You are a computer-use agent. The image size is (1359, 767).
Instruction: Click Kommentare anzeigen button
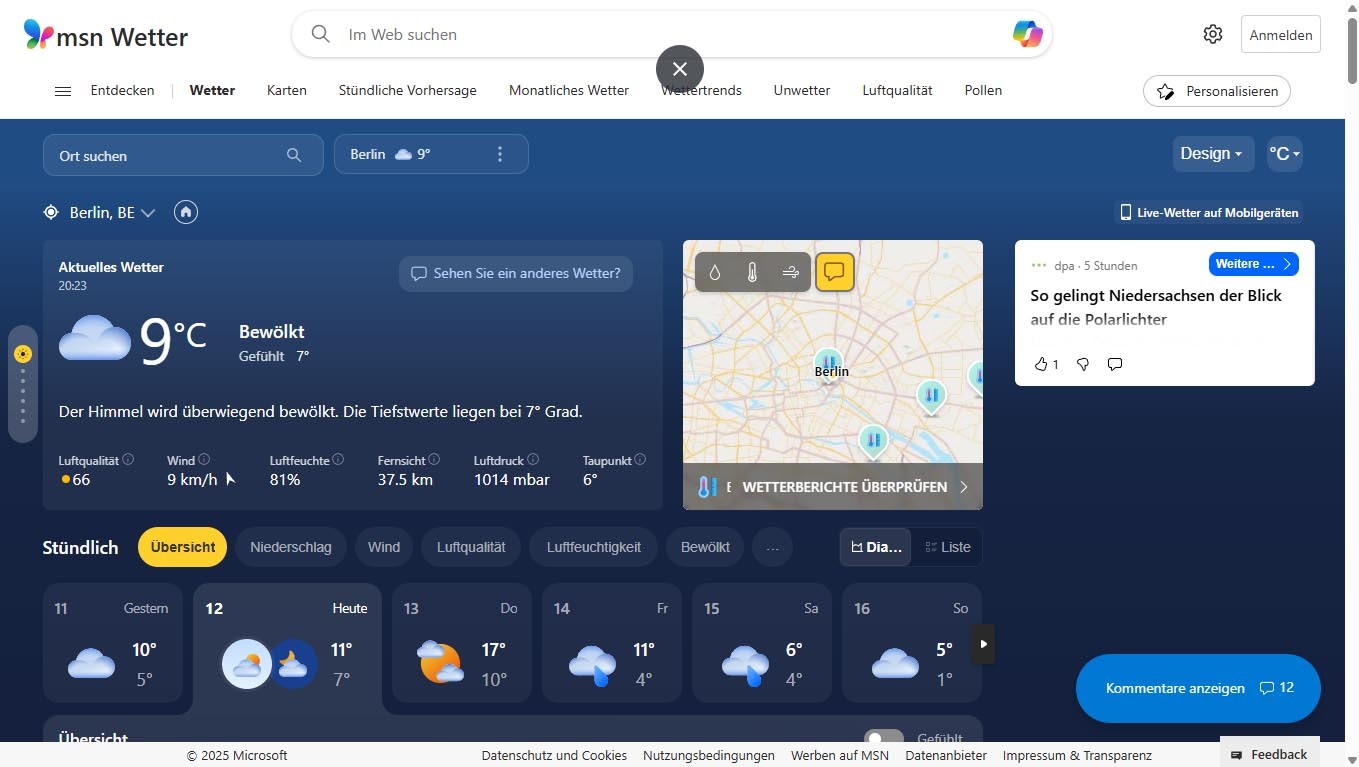click(1197, 688)
